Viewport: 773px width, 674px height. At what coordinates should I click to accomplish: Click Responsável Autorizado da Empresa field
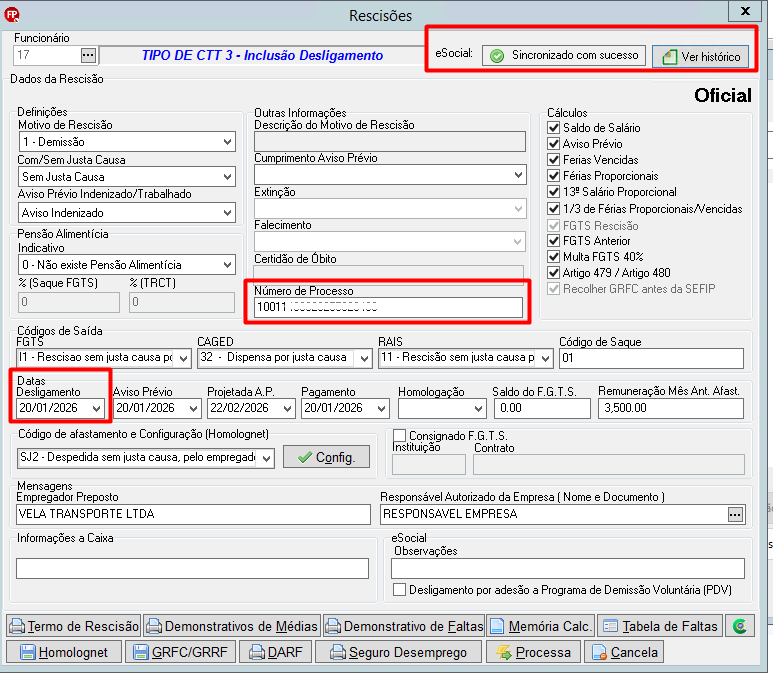(x=554, y=514)
